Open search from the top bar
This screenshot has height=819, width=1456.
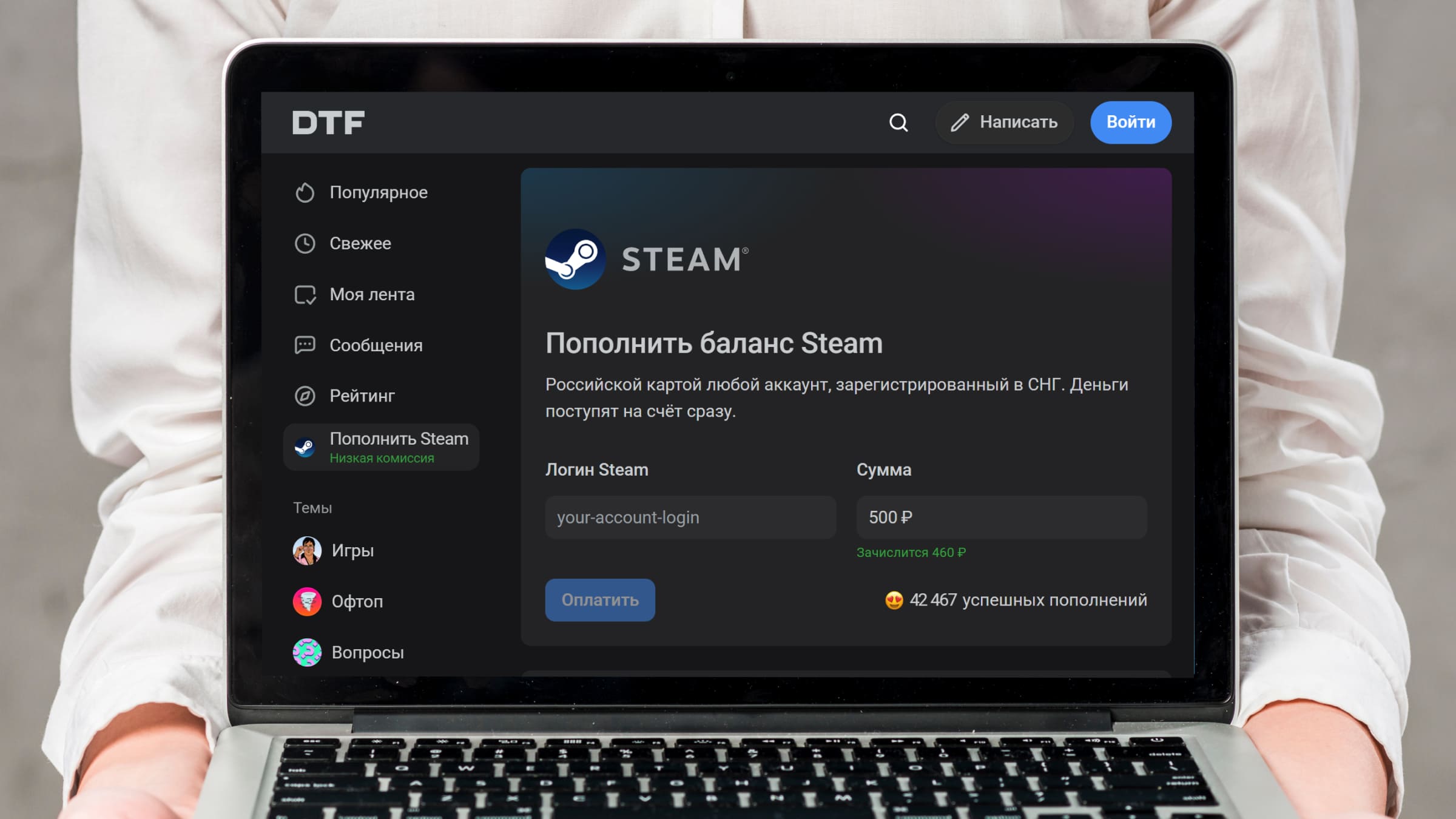pyautogui.click(x=899, y=123)
